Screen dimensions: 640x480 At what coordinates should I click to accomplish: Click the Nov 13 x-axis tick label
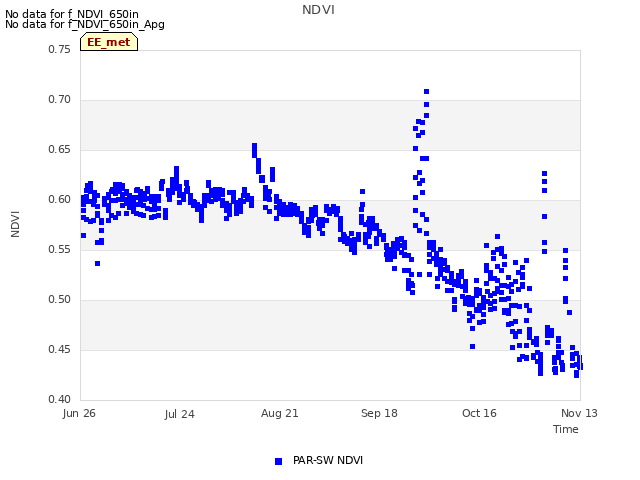579,413
